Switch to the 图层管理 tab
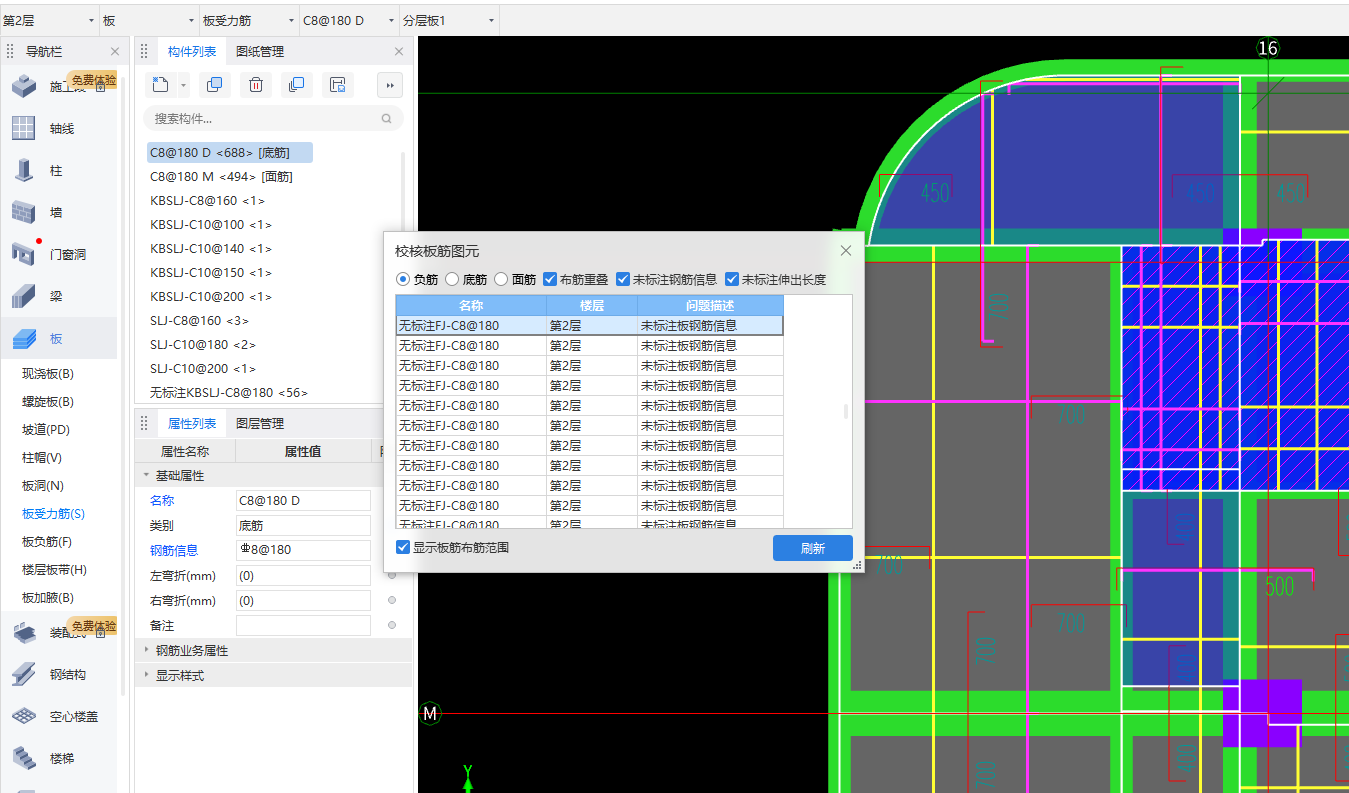Image resolution: width=1349 pixels, height=793 pixels. click(260, 423)
